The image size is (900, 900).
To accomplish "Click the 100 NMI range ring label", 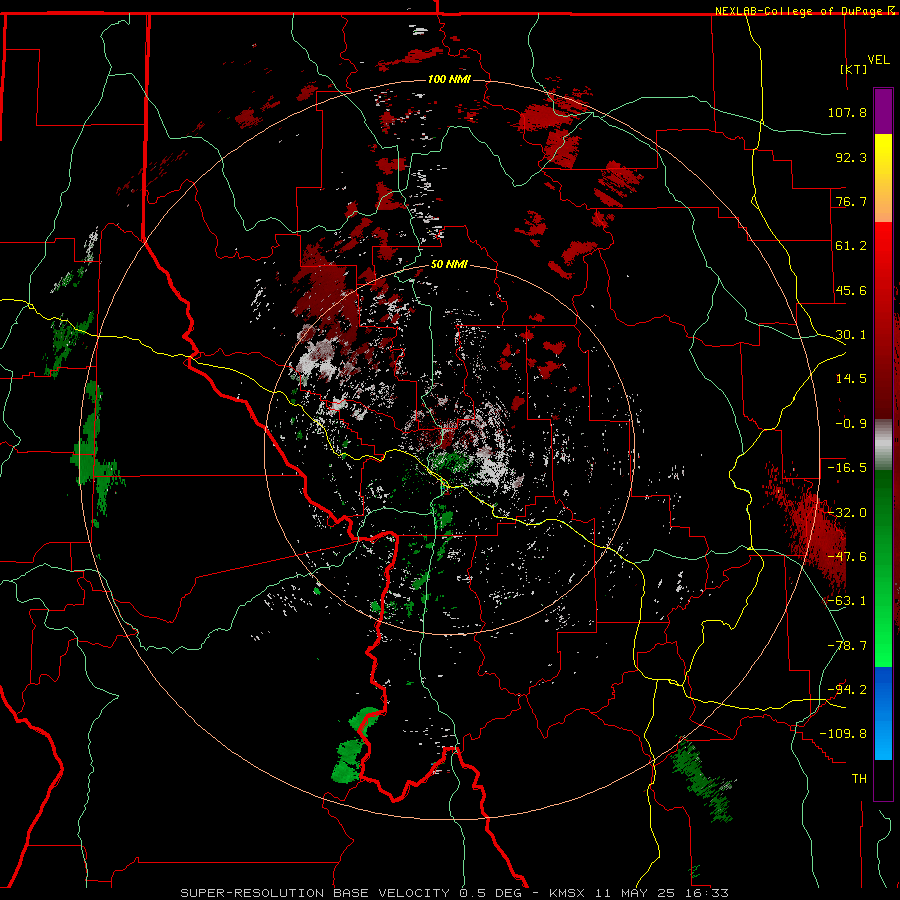I will click(449, 79).
